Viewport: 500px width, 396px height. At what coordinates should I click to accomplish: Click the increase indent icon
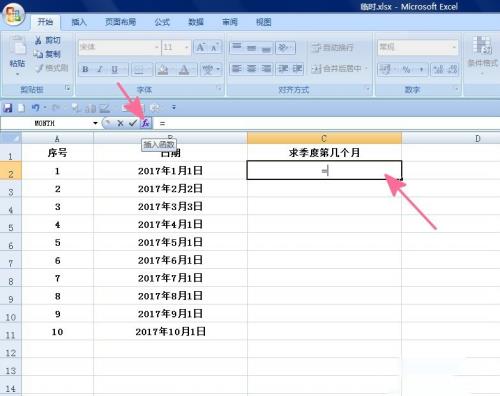pos(297,69)
